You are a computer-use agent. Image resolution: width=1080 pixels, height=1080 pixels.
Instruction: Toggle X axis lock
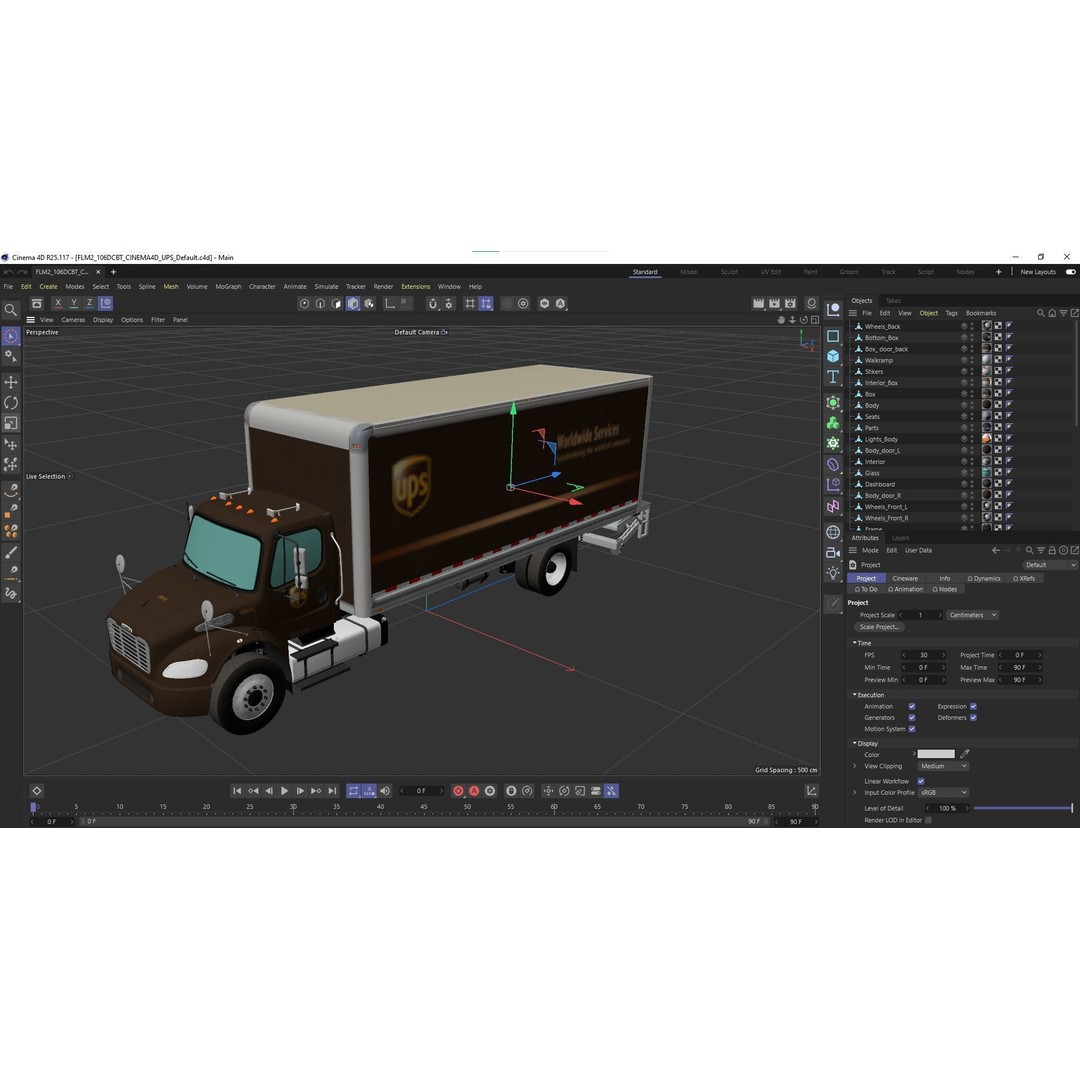click(59, 303)
